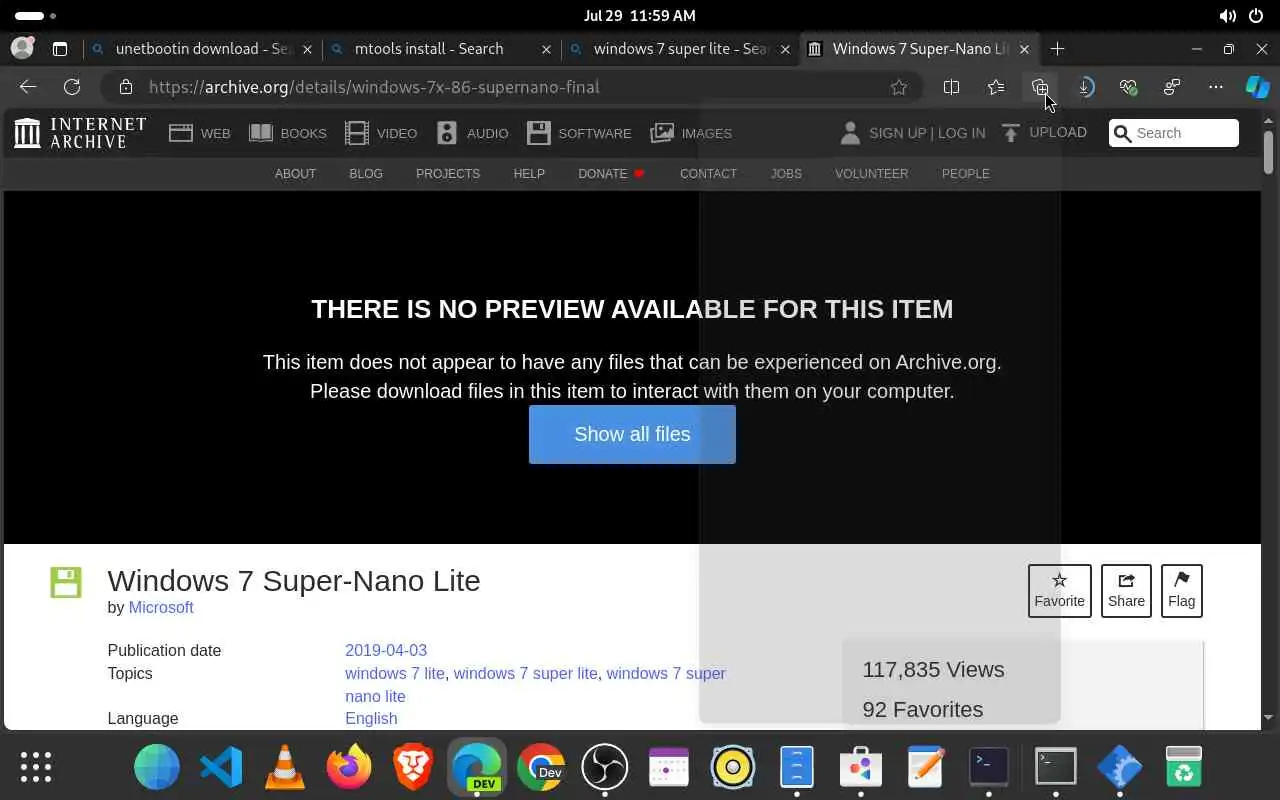This screenshot has height=800, width=1280.
Task: Focus the Internet Archive search box
Action: pos(1174,133)
